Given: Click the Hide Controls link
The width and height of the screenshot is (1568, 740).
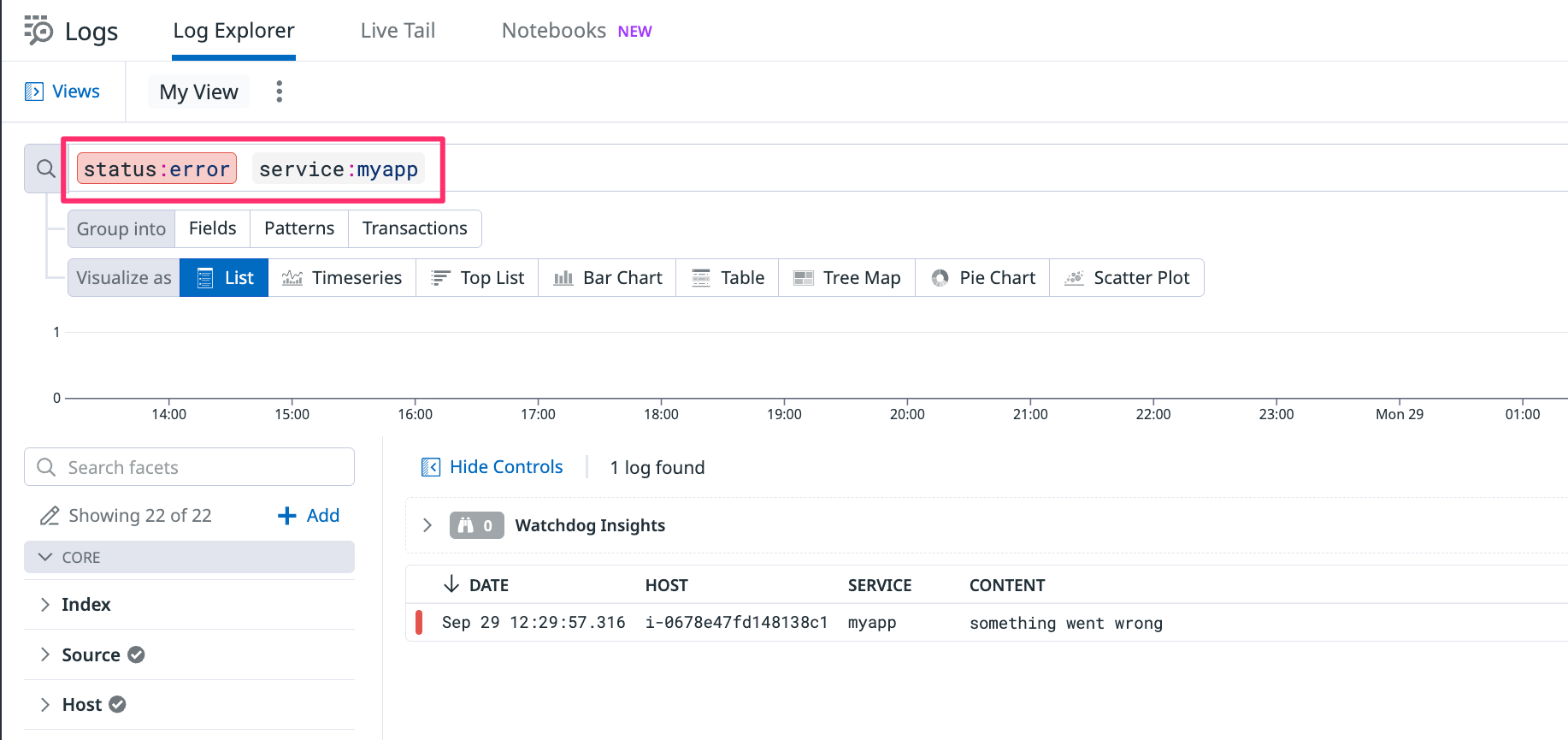Looking at the screenshot, I should [505, 467].
